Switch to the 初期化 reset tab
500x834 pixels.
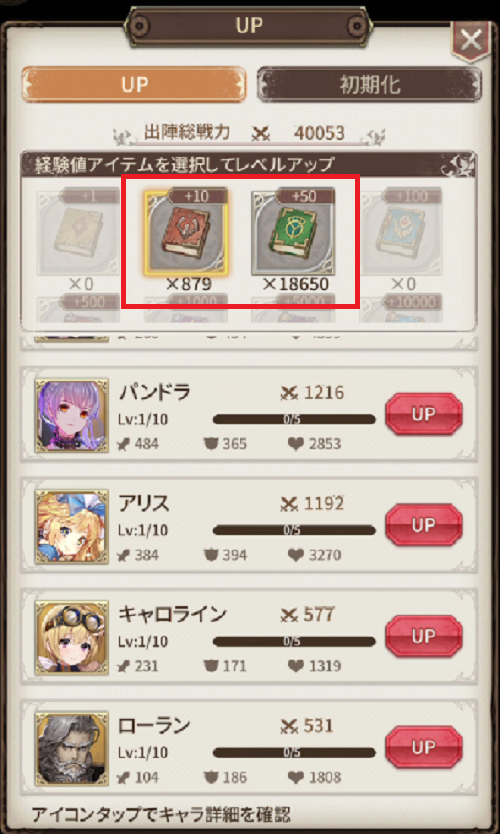pos(370,85)
